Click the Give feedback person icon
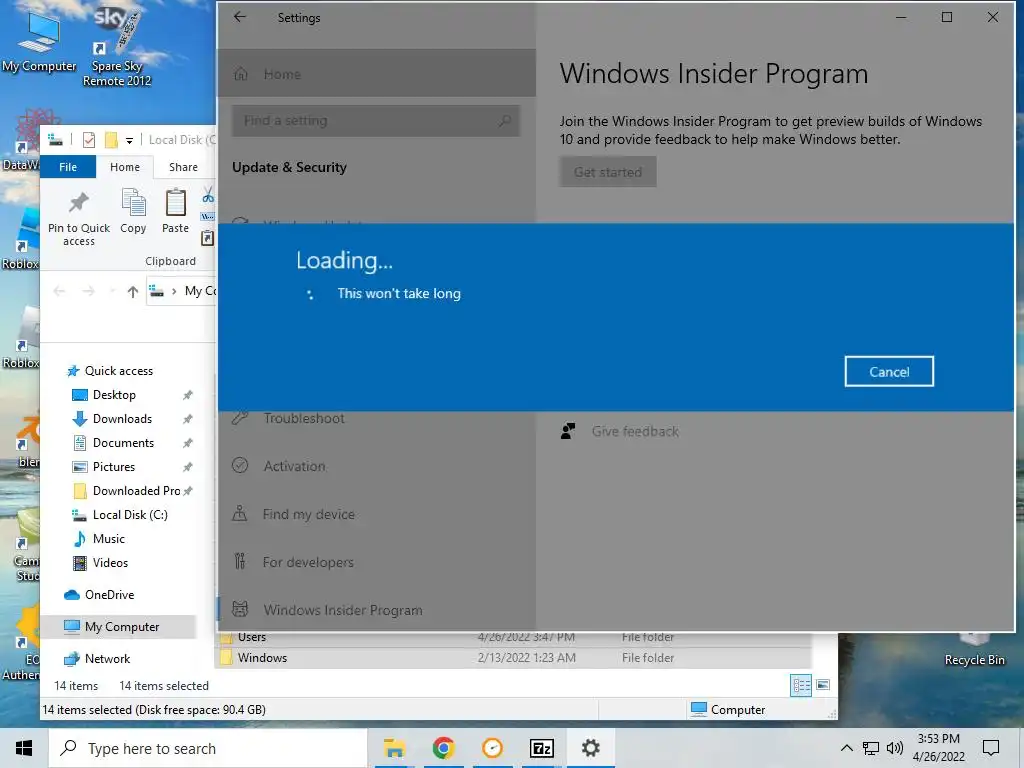The height and width of the screenshot is (768, 1024). coord(568,431)
